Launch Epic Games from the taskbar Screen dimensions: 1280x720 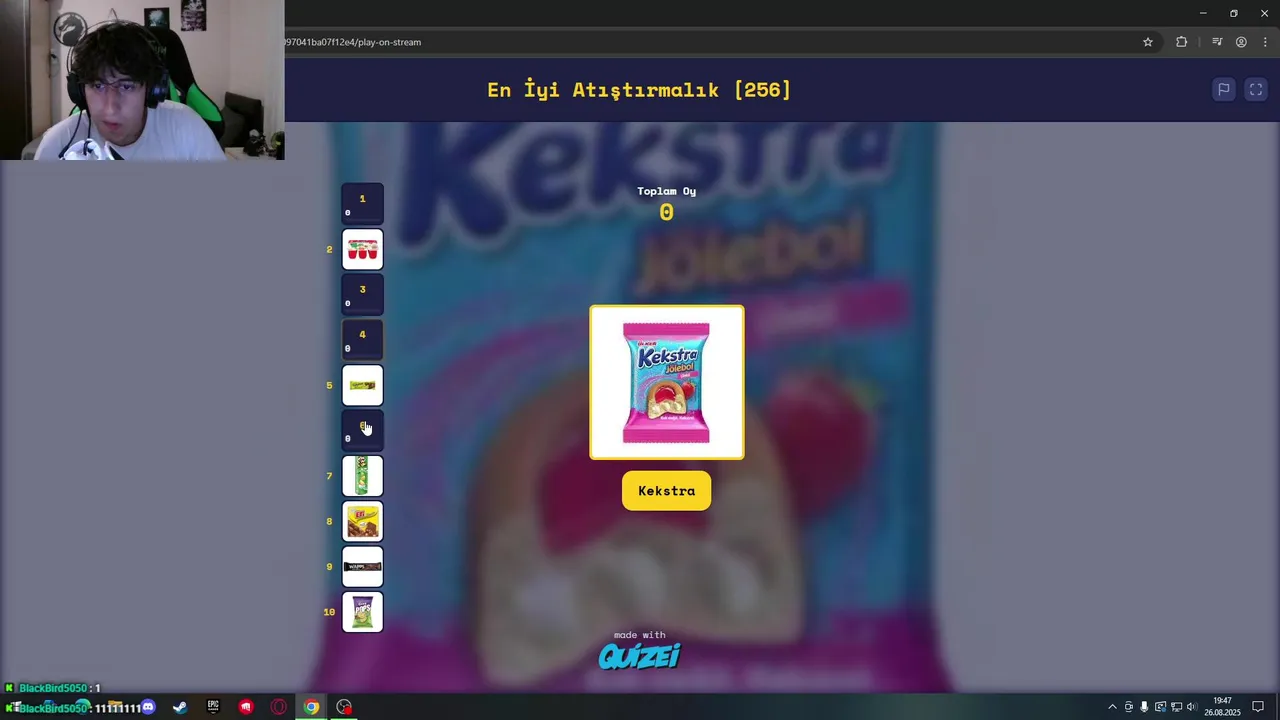point(213,707)
